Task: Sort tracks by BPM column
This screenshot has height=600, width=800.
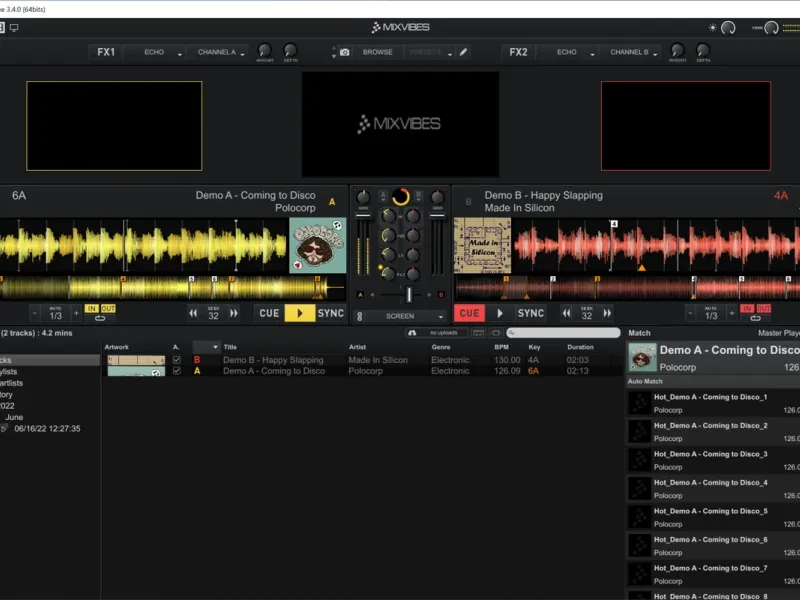Action: tap(502, 347)
